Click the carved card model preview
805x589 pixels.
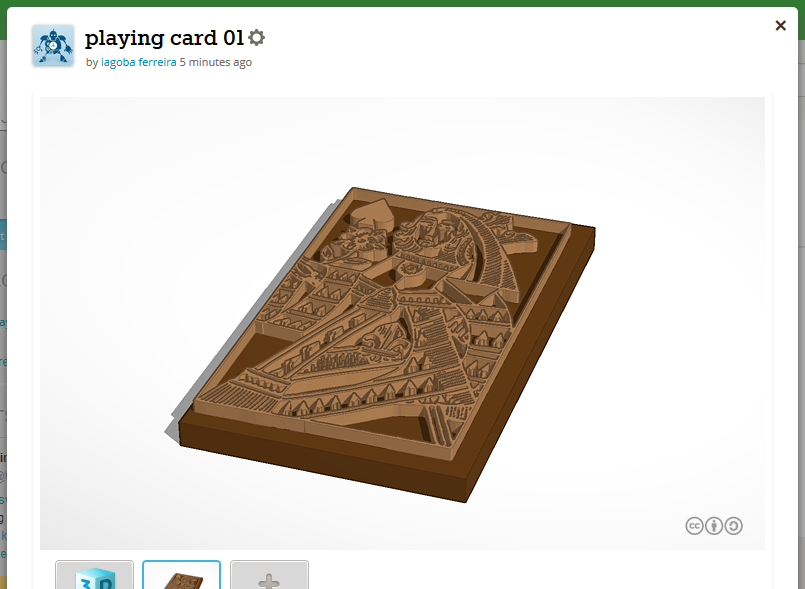pos(380,344)
